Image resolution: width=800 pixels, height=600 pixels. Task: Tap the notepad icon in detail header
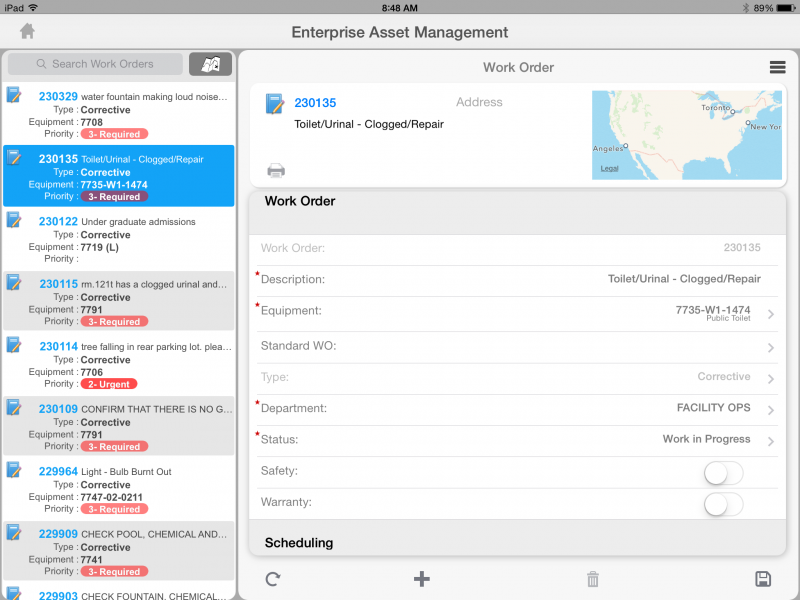[x=274, y=104]
